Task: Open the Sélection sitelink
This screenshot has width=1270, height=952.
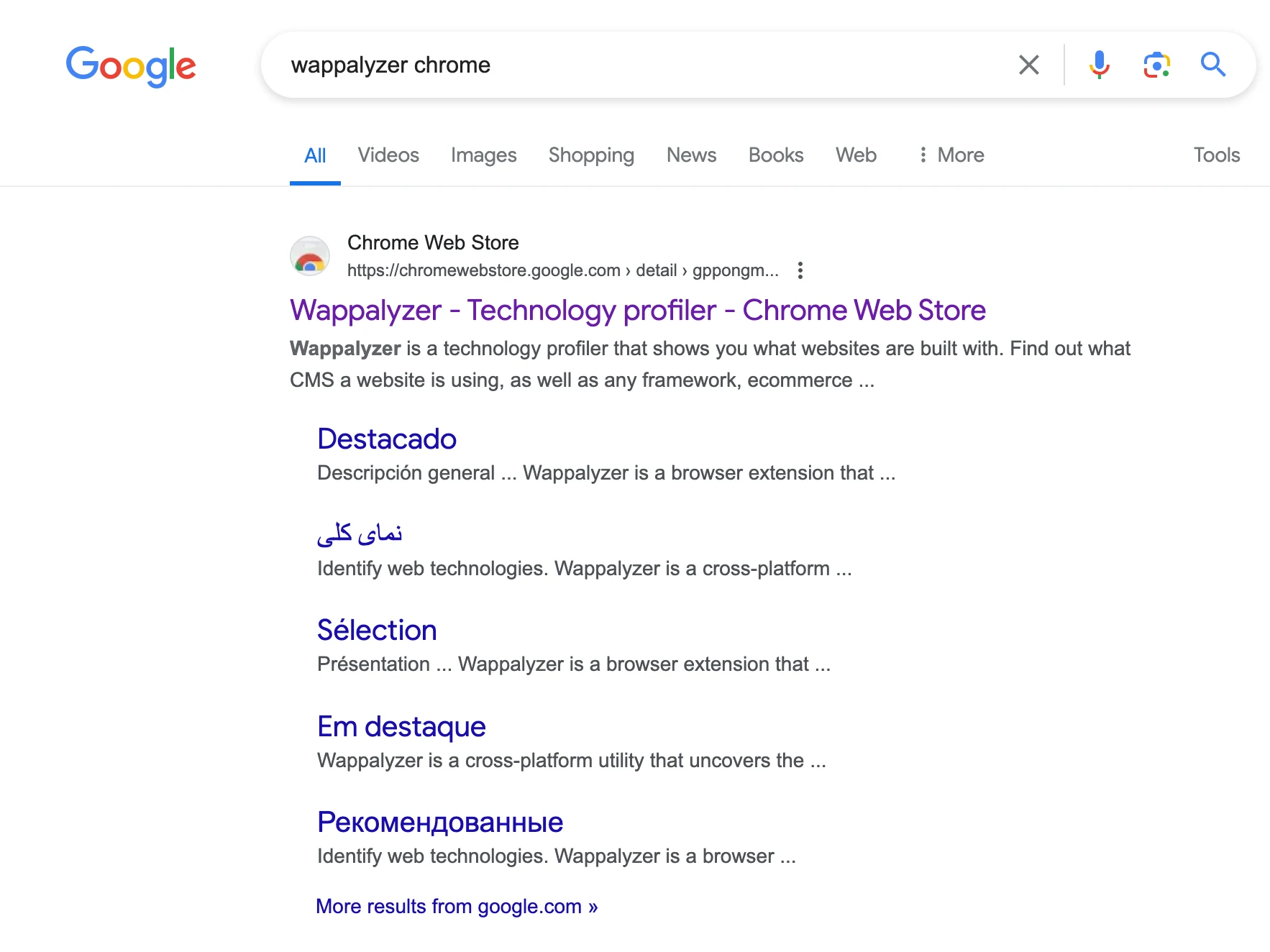Action: pyautogui.click(x=377, y=631)
